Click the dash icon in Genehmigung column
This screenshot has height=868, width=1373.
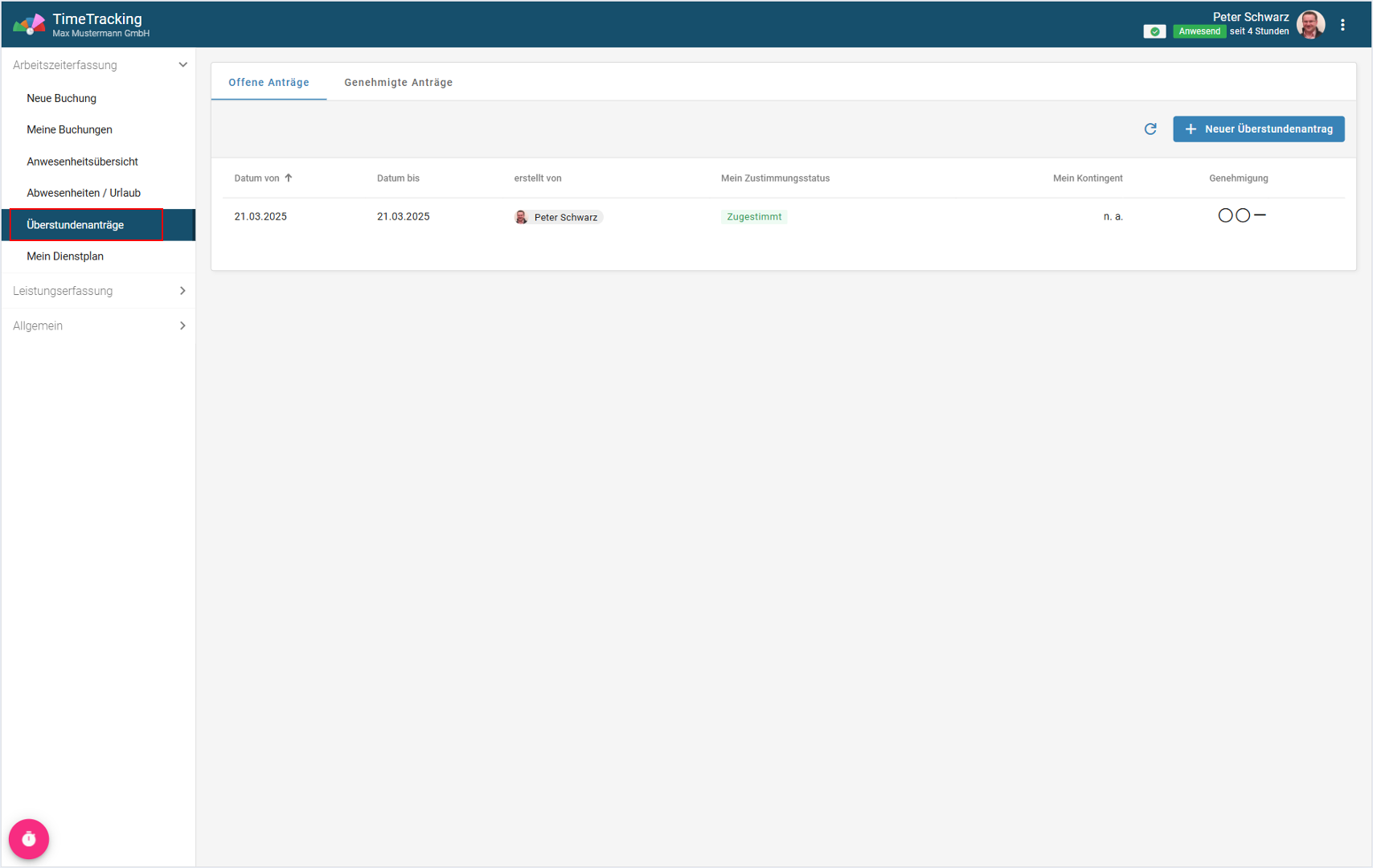[x=1260, y=215]
